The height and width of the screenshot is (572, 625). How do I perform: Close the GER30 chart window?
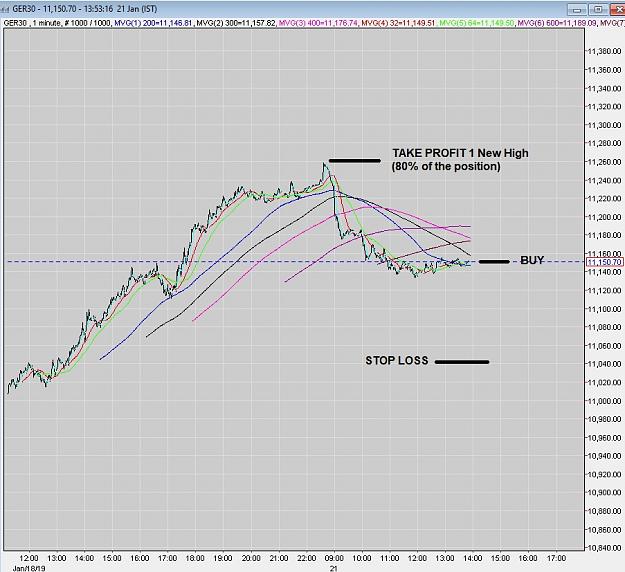pyautogui.click(x=617, y=10)
